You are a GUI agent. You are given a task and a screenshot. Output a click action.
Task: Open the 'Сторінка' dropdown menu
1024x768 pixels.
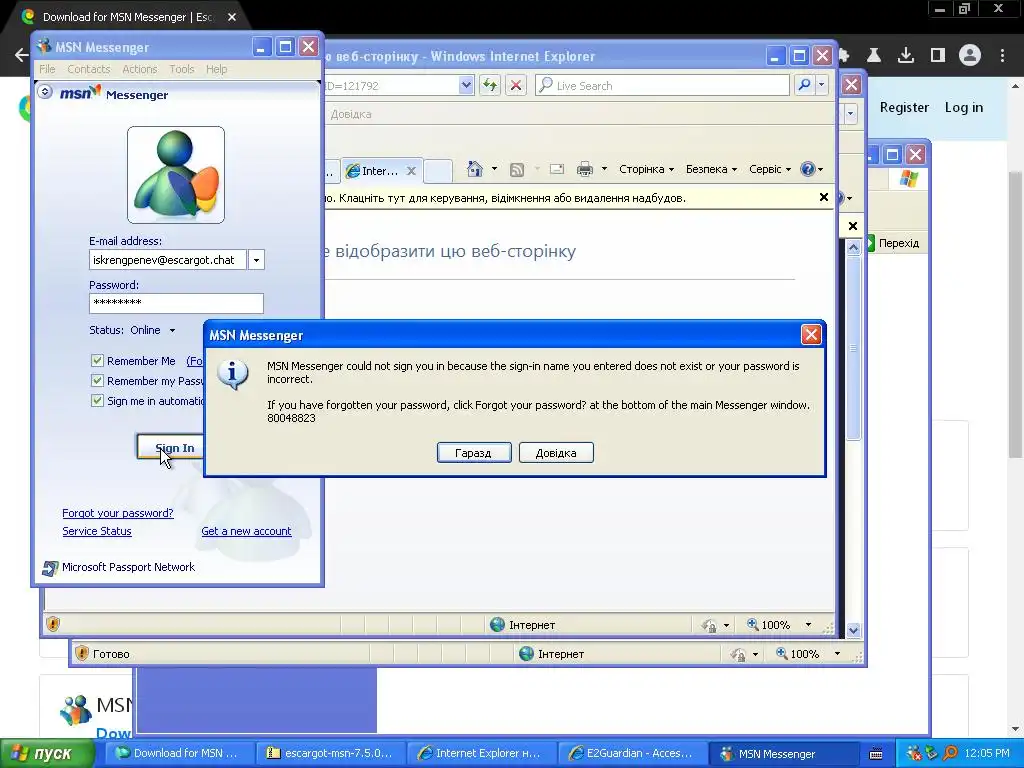tap(646, 169)
